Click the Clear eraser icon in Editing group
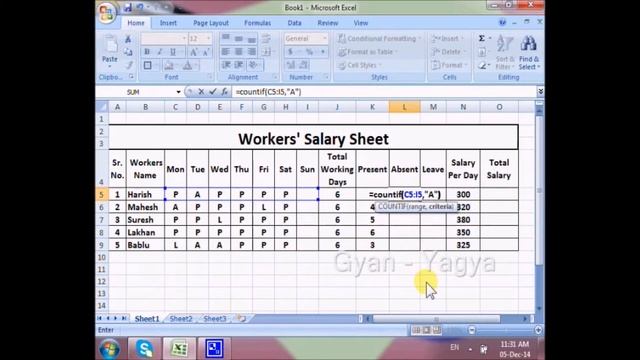The width and height of the screenshot is (640, 360). click(482, 65)
